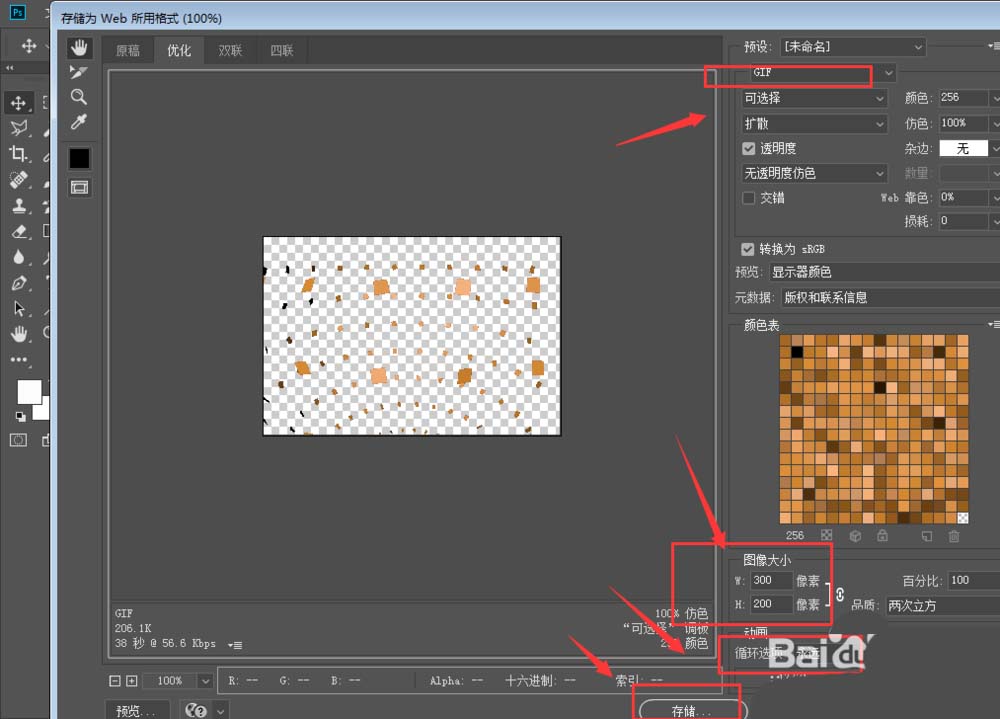Viewport: 1000px width, 719px height.
Task: Open the 可选择 color reduction dropdown
Action: (814, 98)
